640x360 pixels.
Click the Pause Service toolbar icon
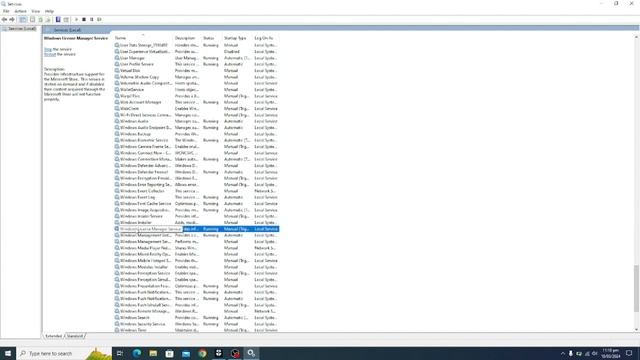(x=91, y=20)
